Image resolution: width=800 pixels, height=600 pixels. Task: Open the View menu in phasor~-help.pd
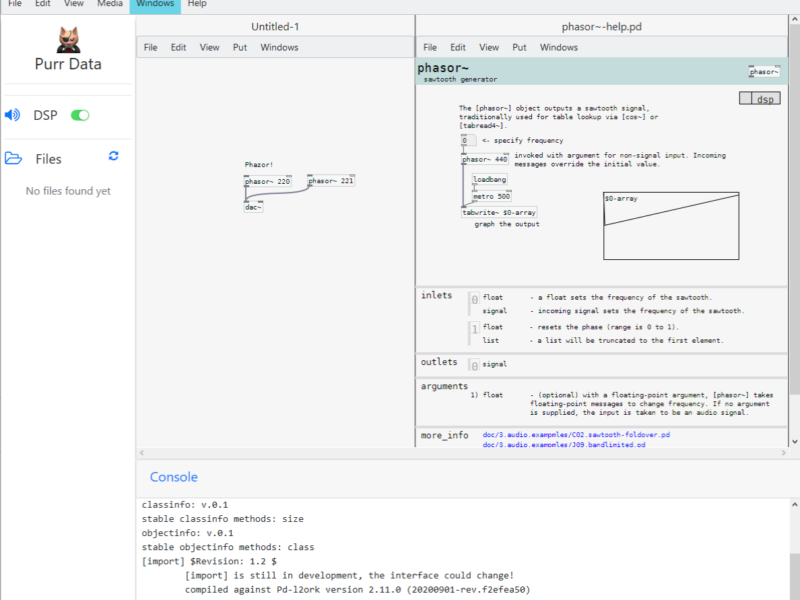(489, 47)
